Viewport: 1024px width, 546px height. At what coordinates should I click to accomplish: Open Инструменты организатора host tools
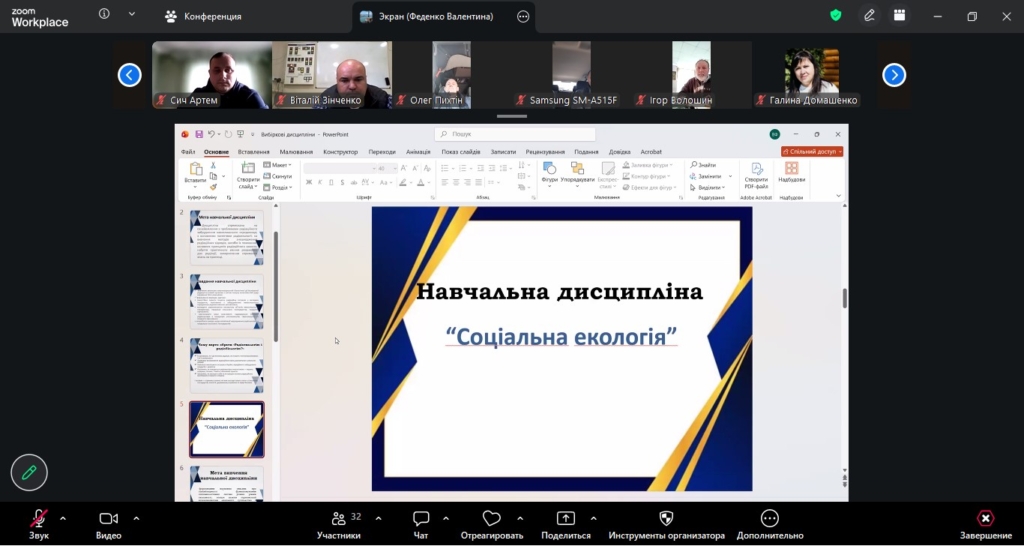click(666, 519)
